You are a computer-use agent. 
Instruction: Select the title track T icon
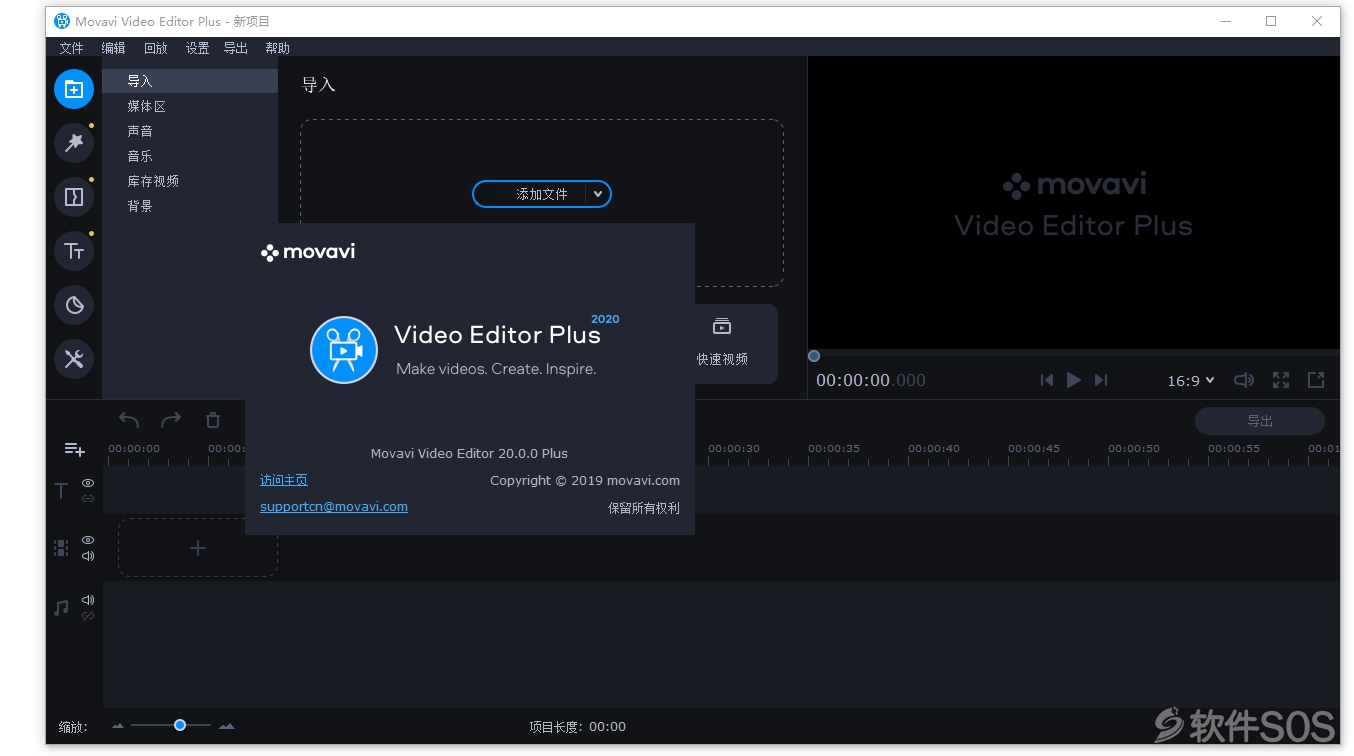(x=61, y=490)
